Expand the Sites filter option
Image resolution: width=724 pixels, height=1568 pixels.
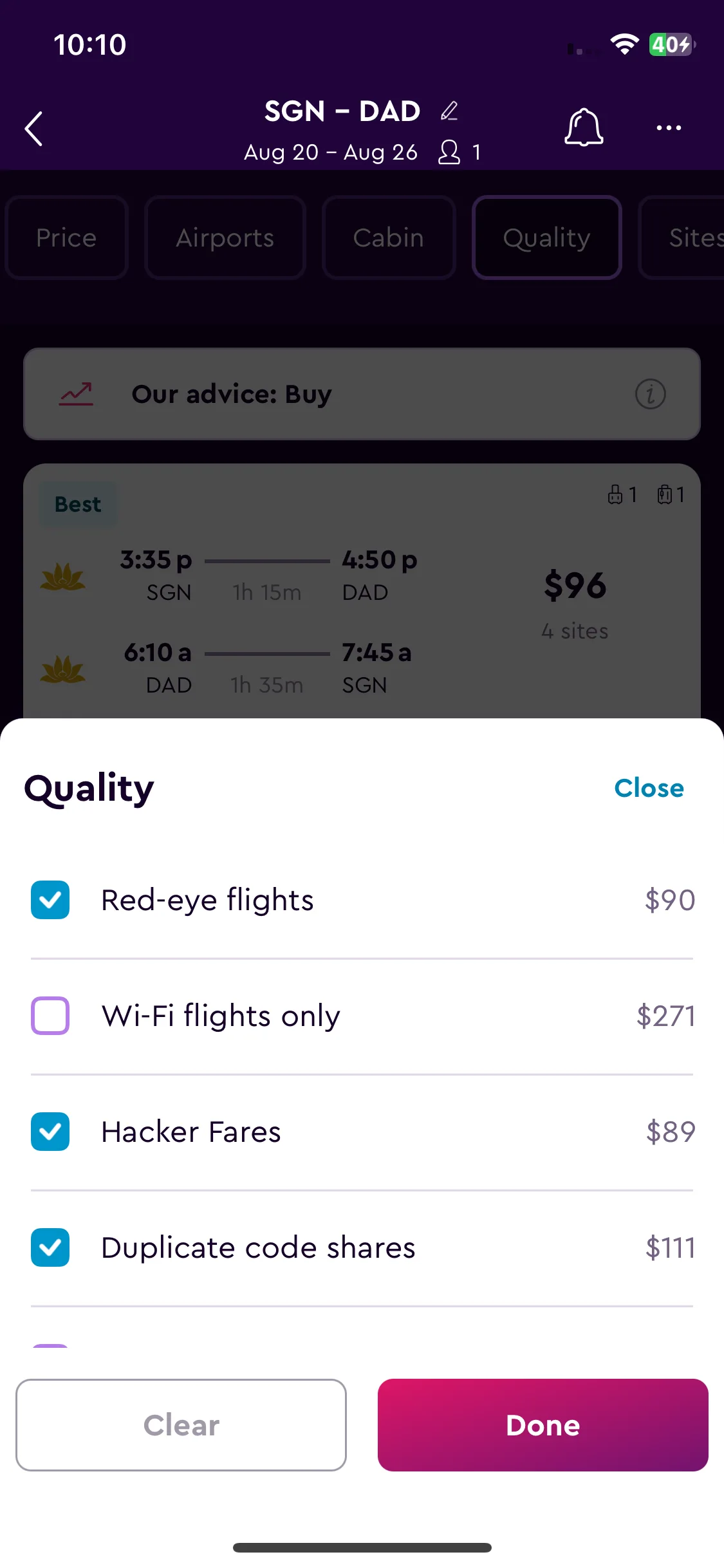pyautogui.click(x=682, y=238)
